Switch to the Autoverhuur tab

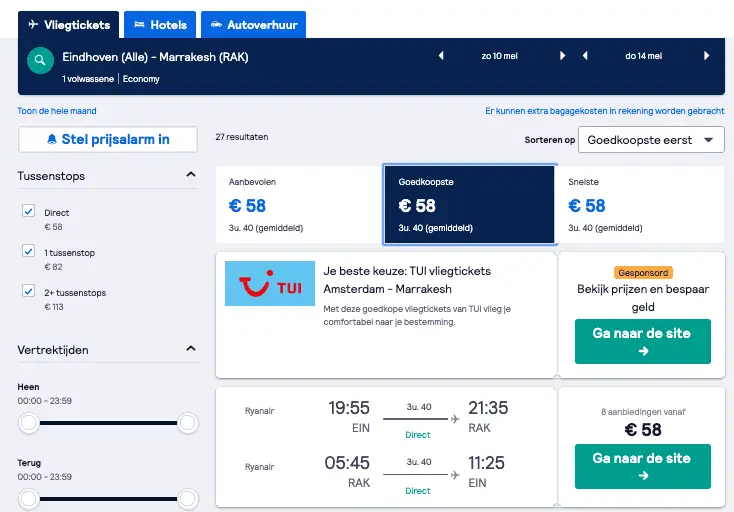click(x=254, y=25)
